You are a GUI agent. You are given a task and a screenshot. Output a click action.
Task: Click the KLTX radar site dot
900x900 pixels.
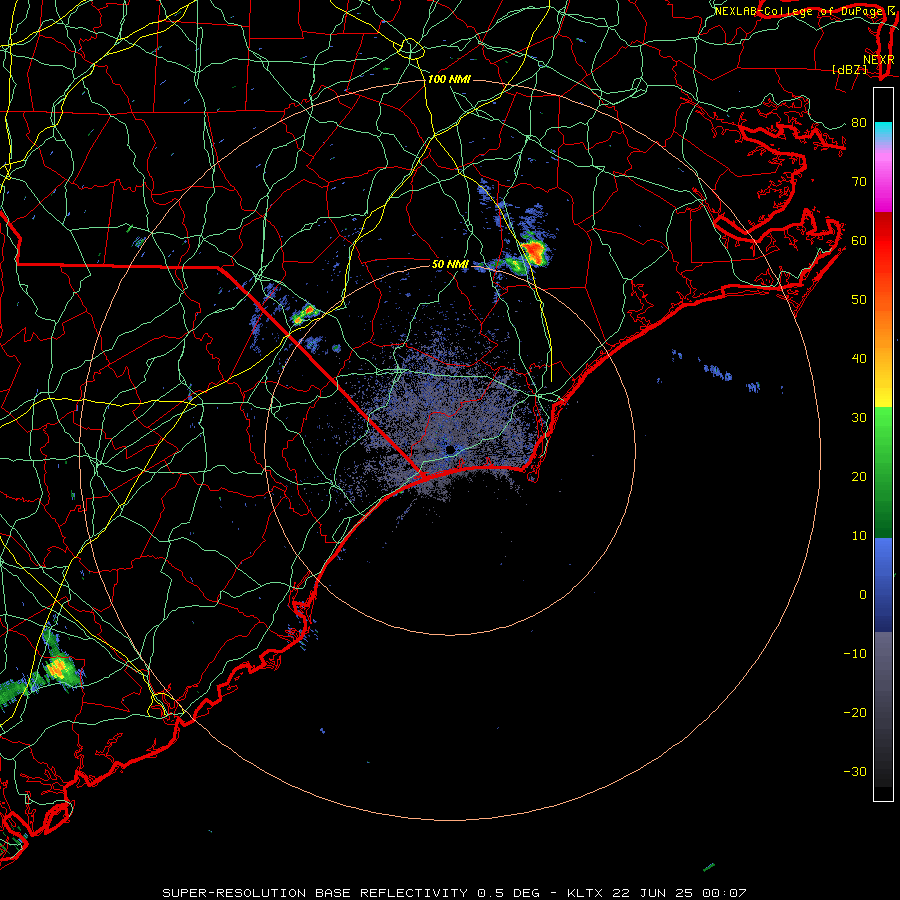pos(450,449)
